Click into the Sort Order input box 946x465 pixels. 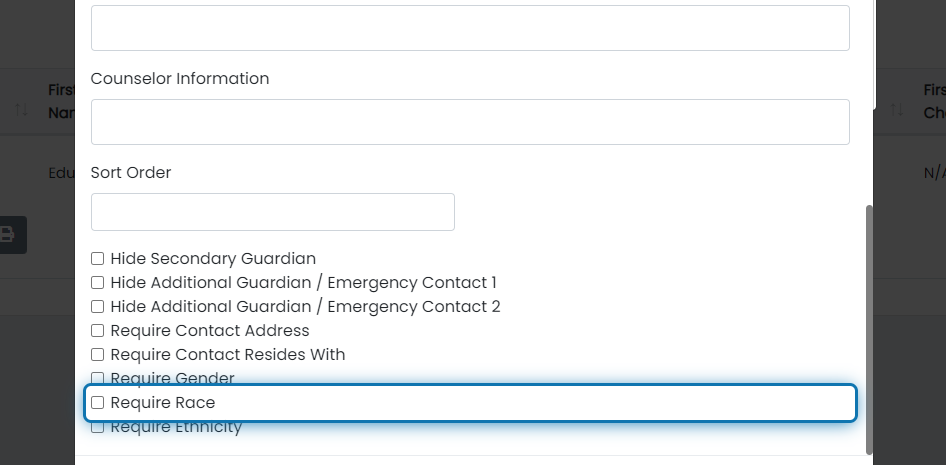click(273, 212)
